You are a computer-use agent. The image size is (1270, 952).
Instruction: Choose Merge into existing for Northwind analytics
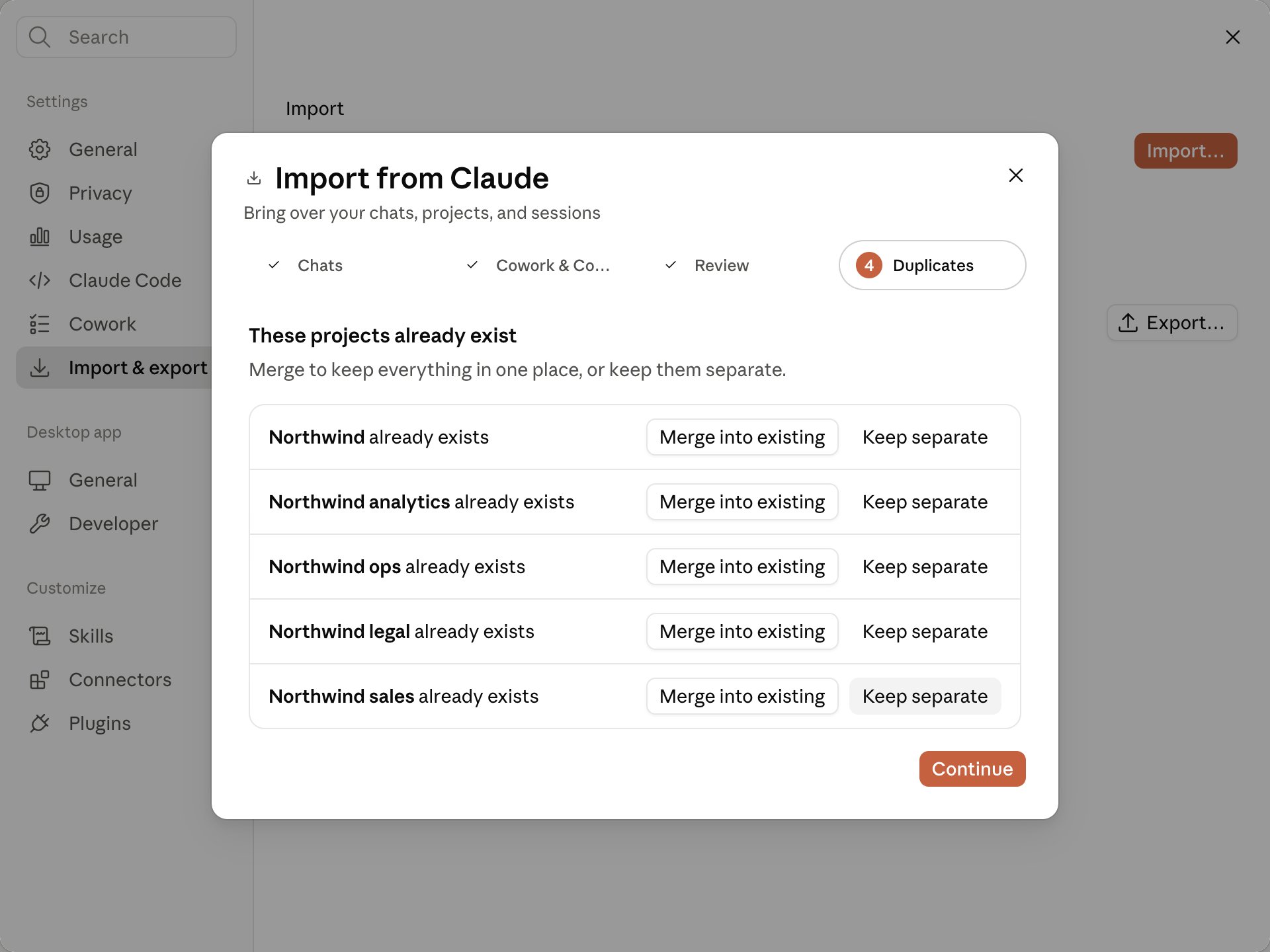click(742, 502)
